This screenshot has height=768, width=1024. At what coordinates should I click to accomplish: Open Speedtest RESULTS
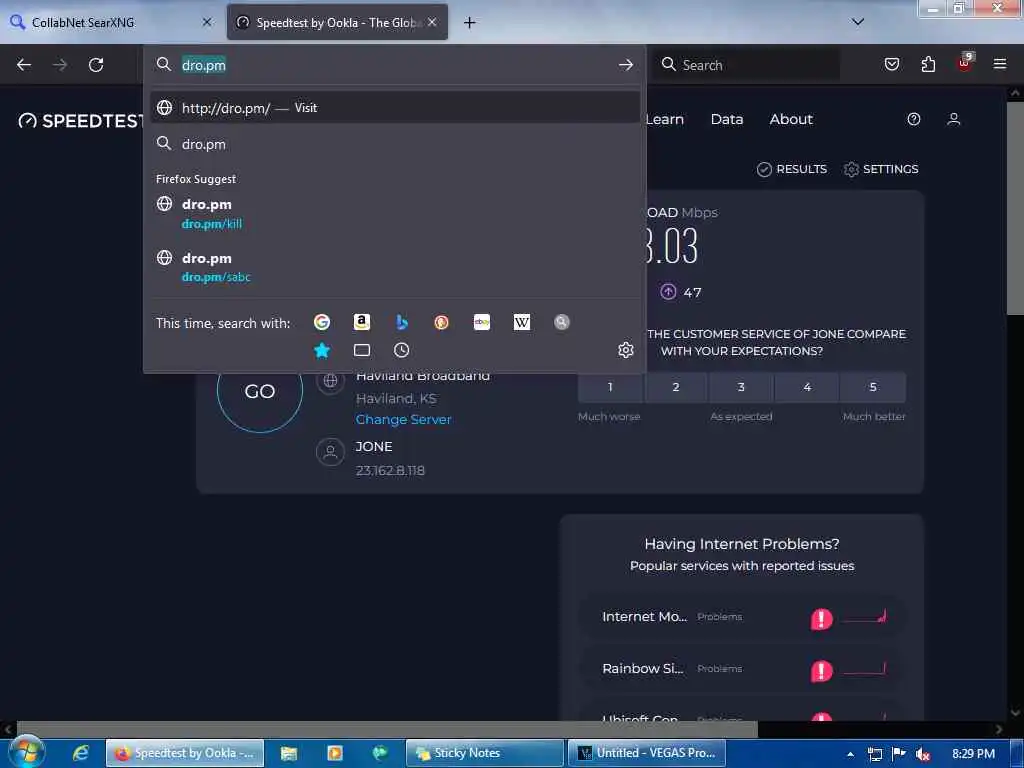tap(792, 169)
